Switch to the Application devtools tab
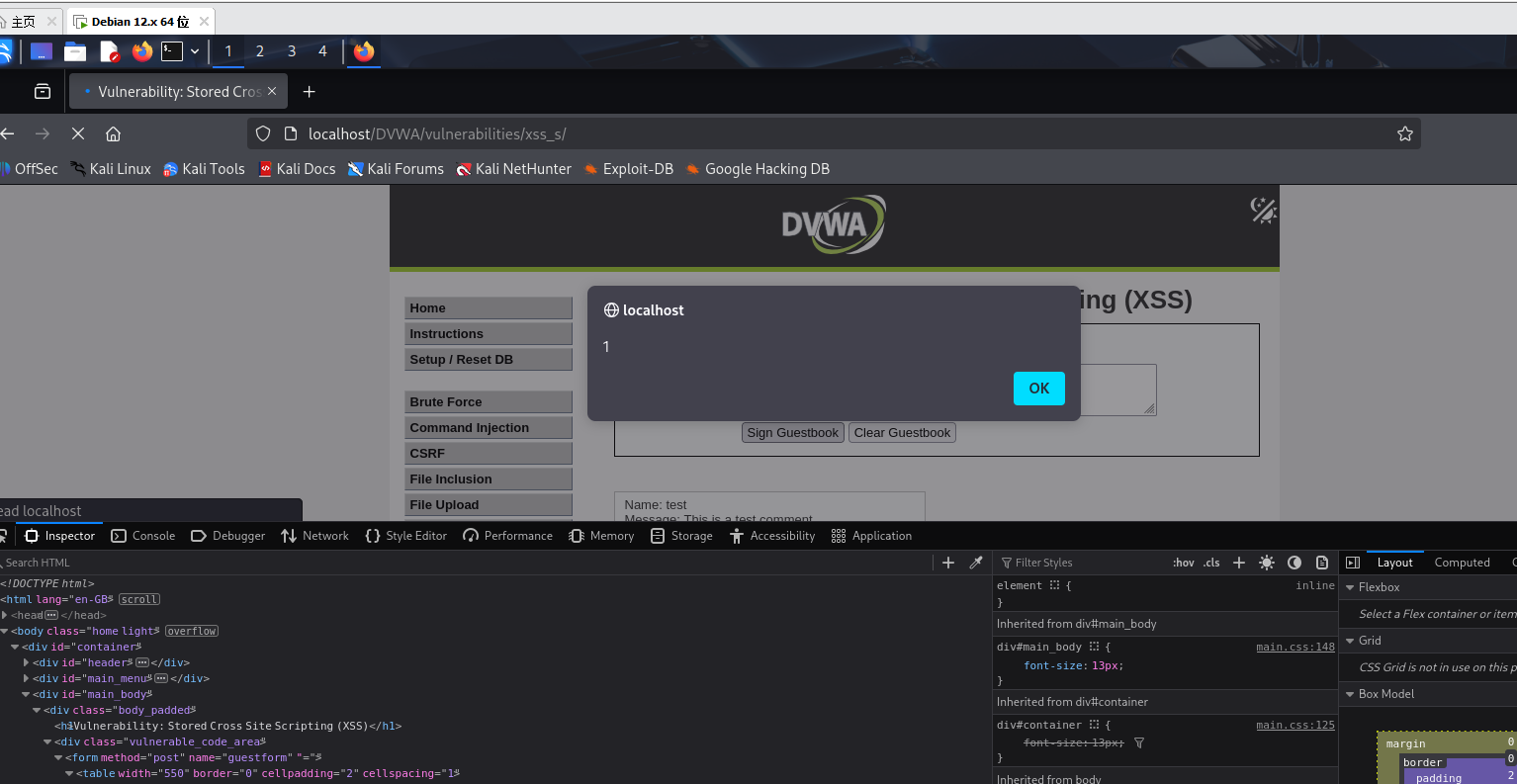1517x784 pixels. (871, 536)
